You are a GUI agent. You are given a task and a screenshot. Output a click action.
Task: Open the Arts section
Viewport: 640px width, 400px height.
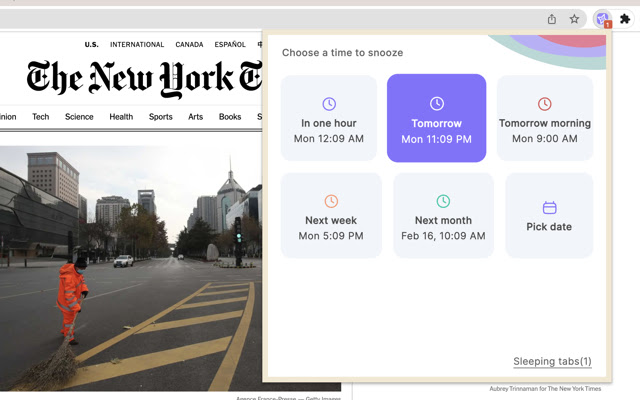196,117
